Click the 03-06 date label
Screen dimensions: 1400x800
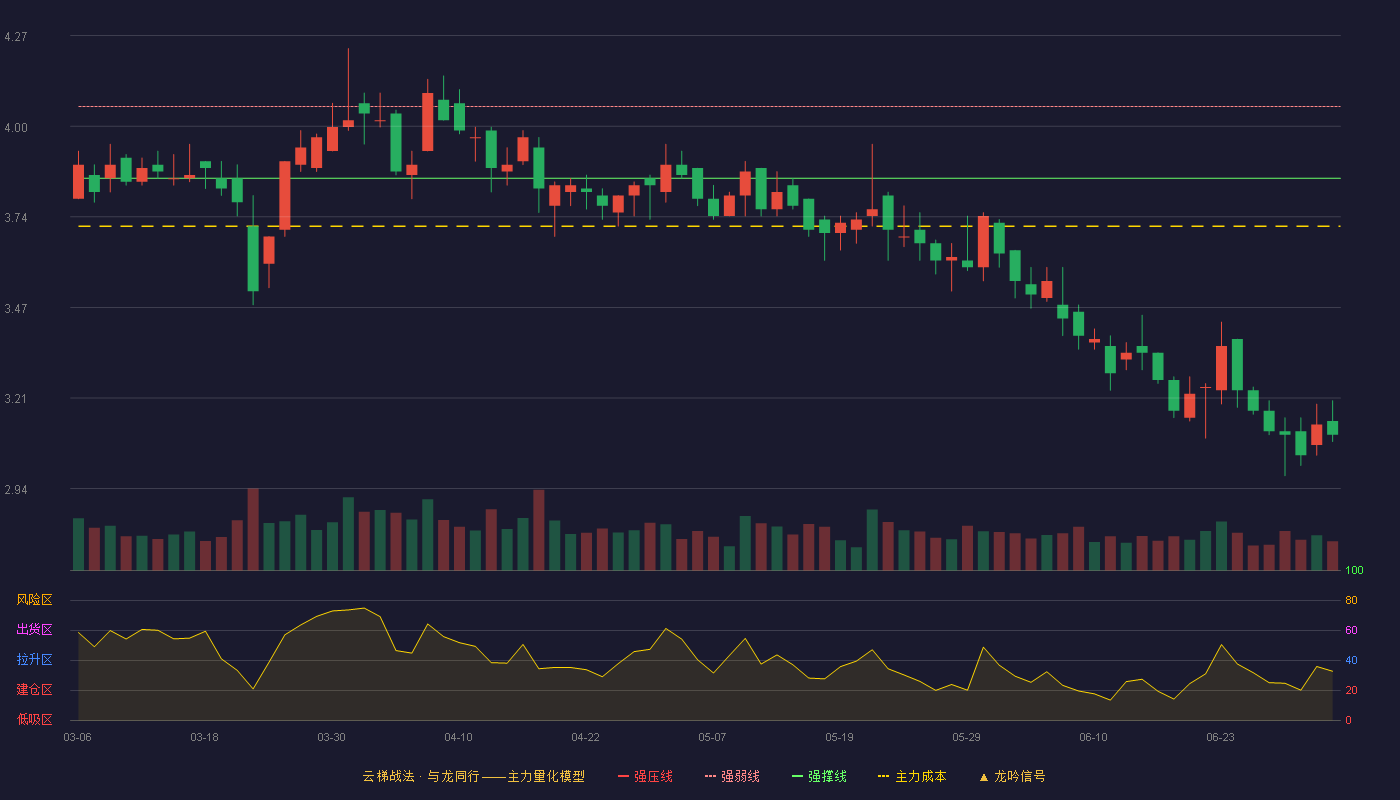[x=77, y=737]
